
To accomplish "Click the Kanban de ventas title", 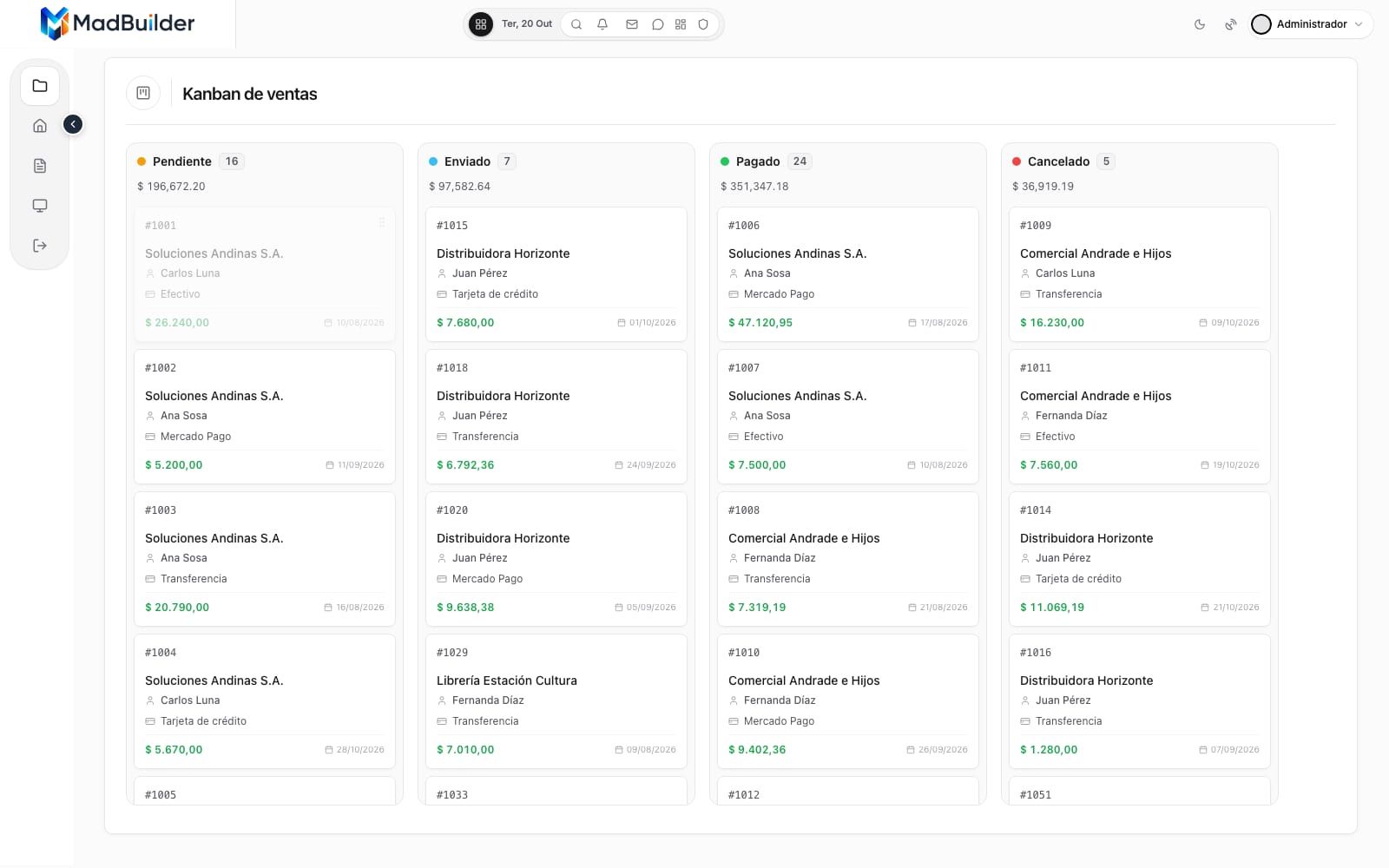I will 250,94.
